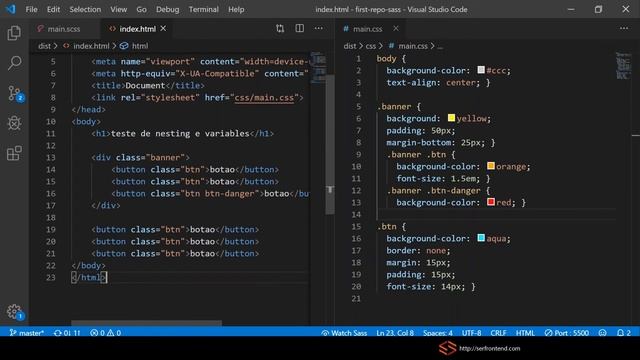Click the aqua color swatch

point(481,238)
